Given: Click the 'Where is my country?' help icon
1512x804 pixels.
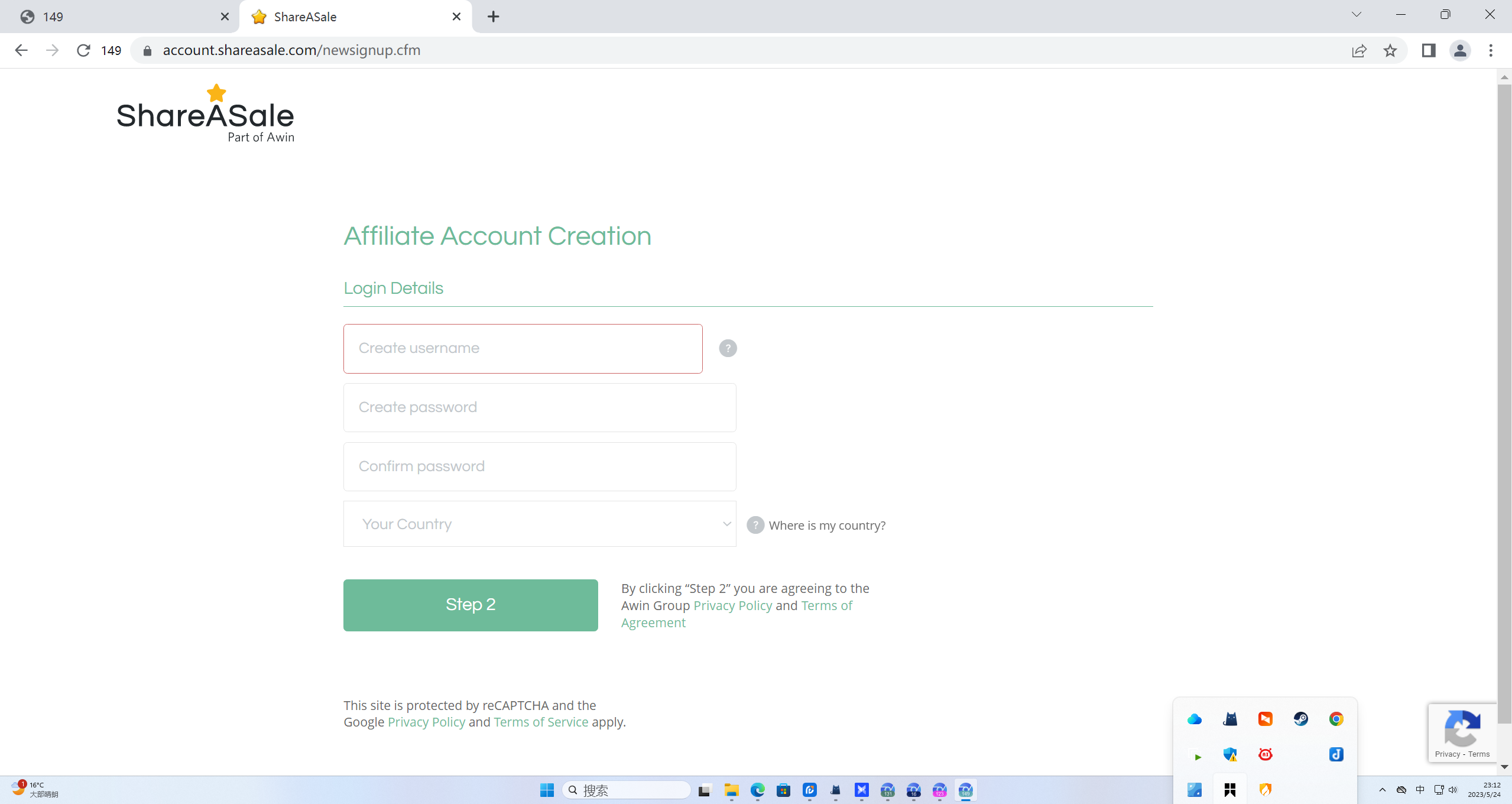Looking at the screenshot, I should [x=755, y=525].
